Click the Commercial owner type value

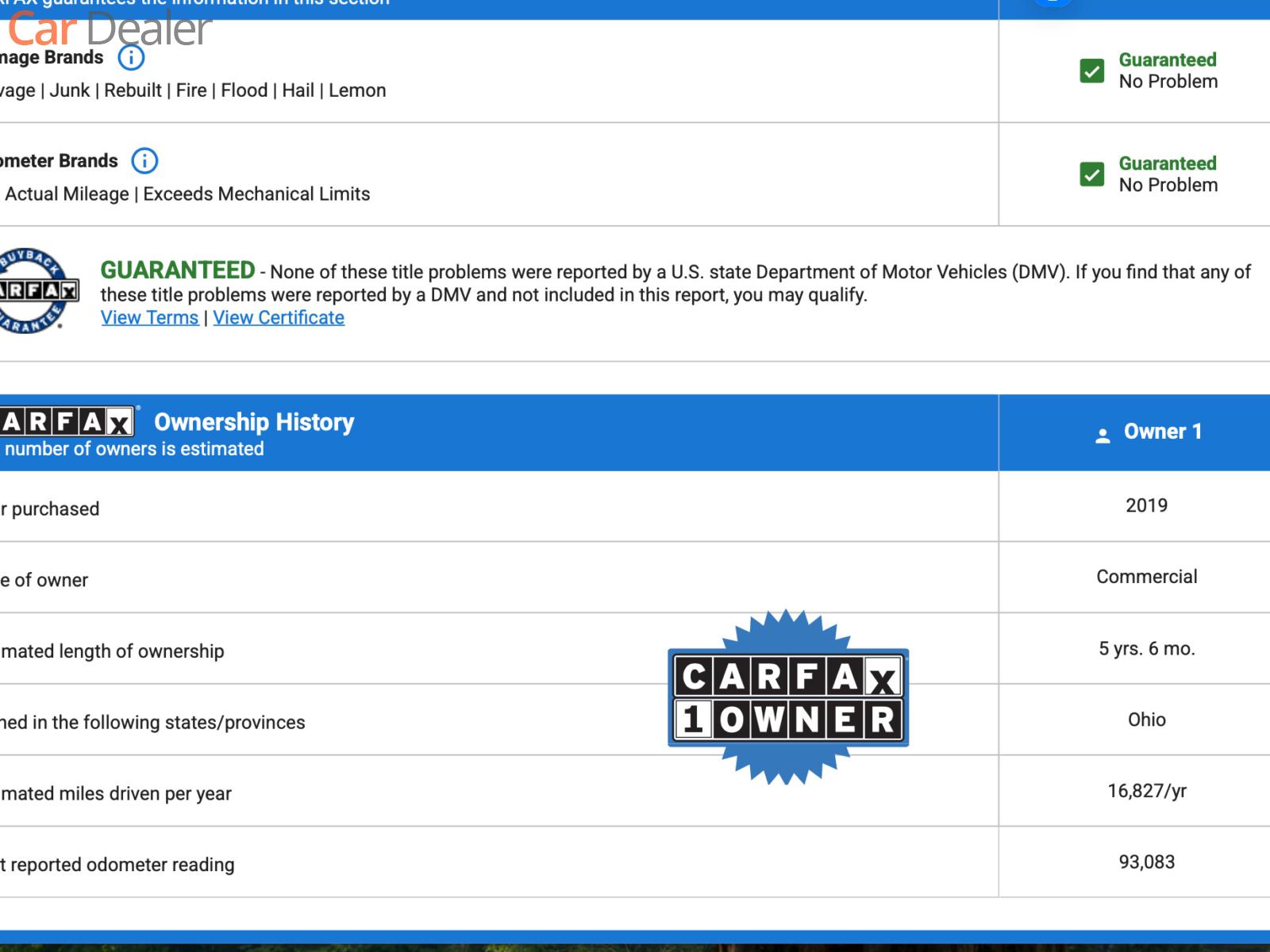[1146, 577]
